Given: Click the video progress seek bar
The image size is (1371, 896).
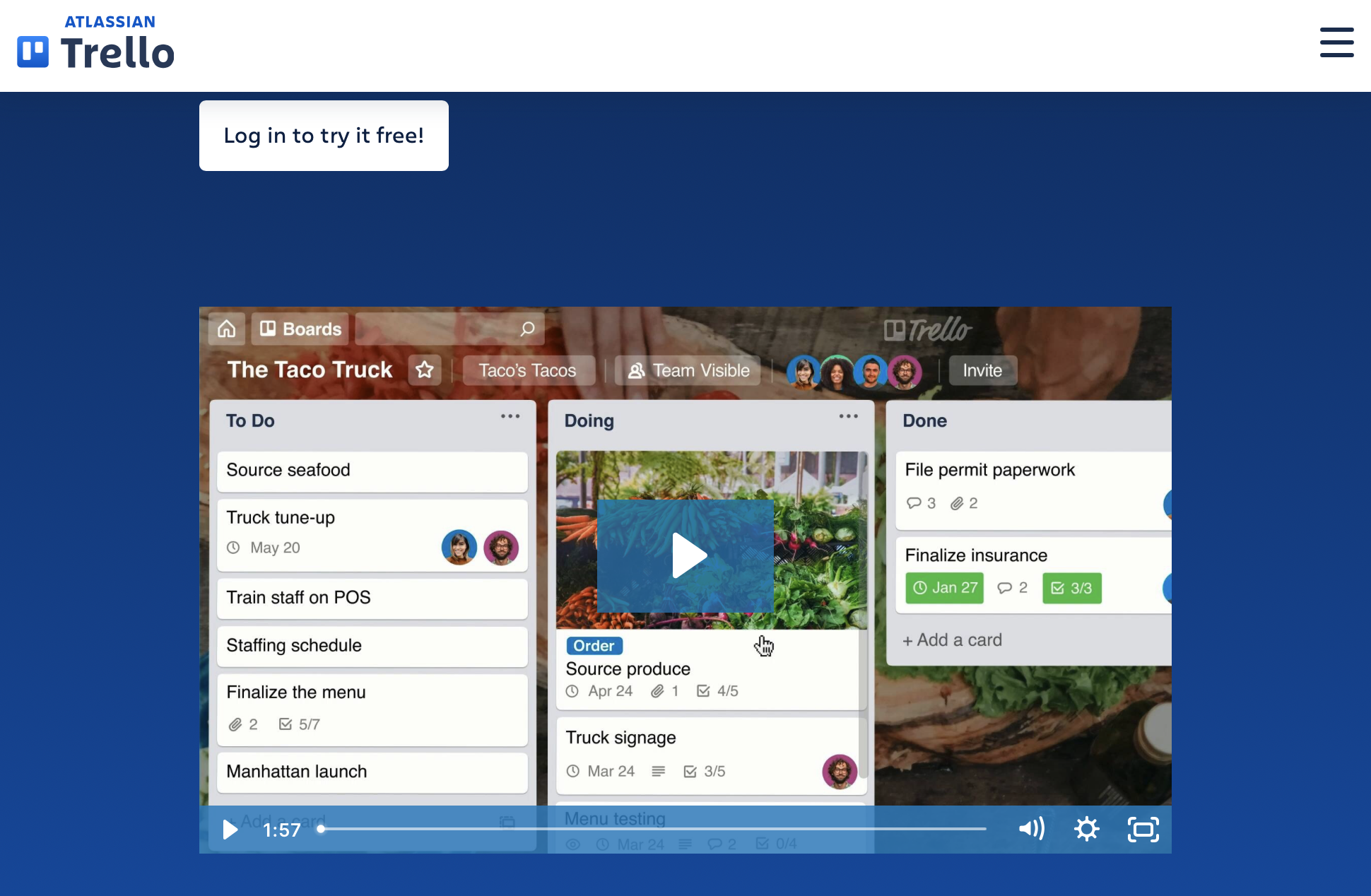Looking at the screenshot, I should coord(653,829).
